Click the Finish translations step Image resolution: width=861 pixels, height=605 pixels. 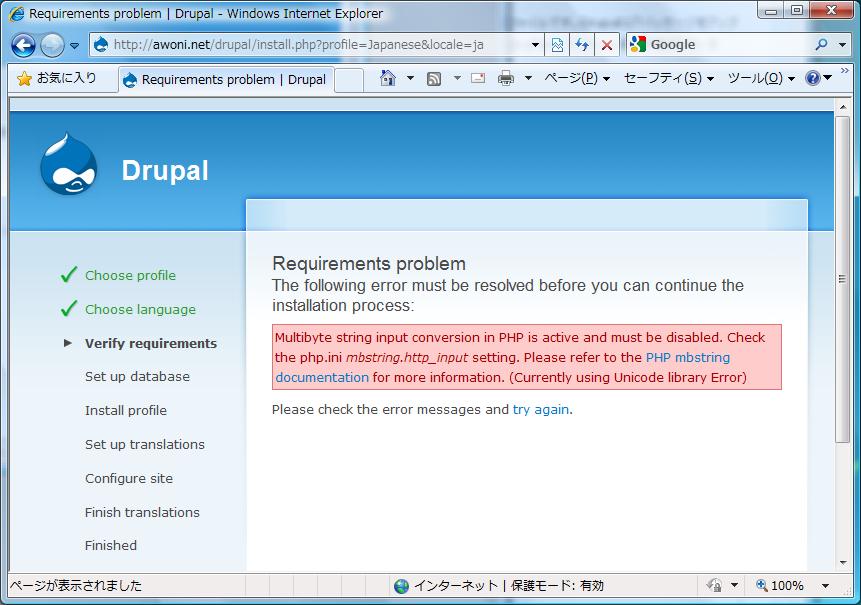coord(142,513)
